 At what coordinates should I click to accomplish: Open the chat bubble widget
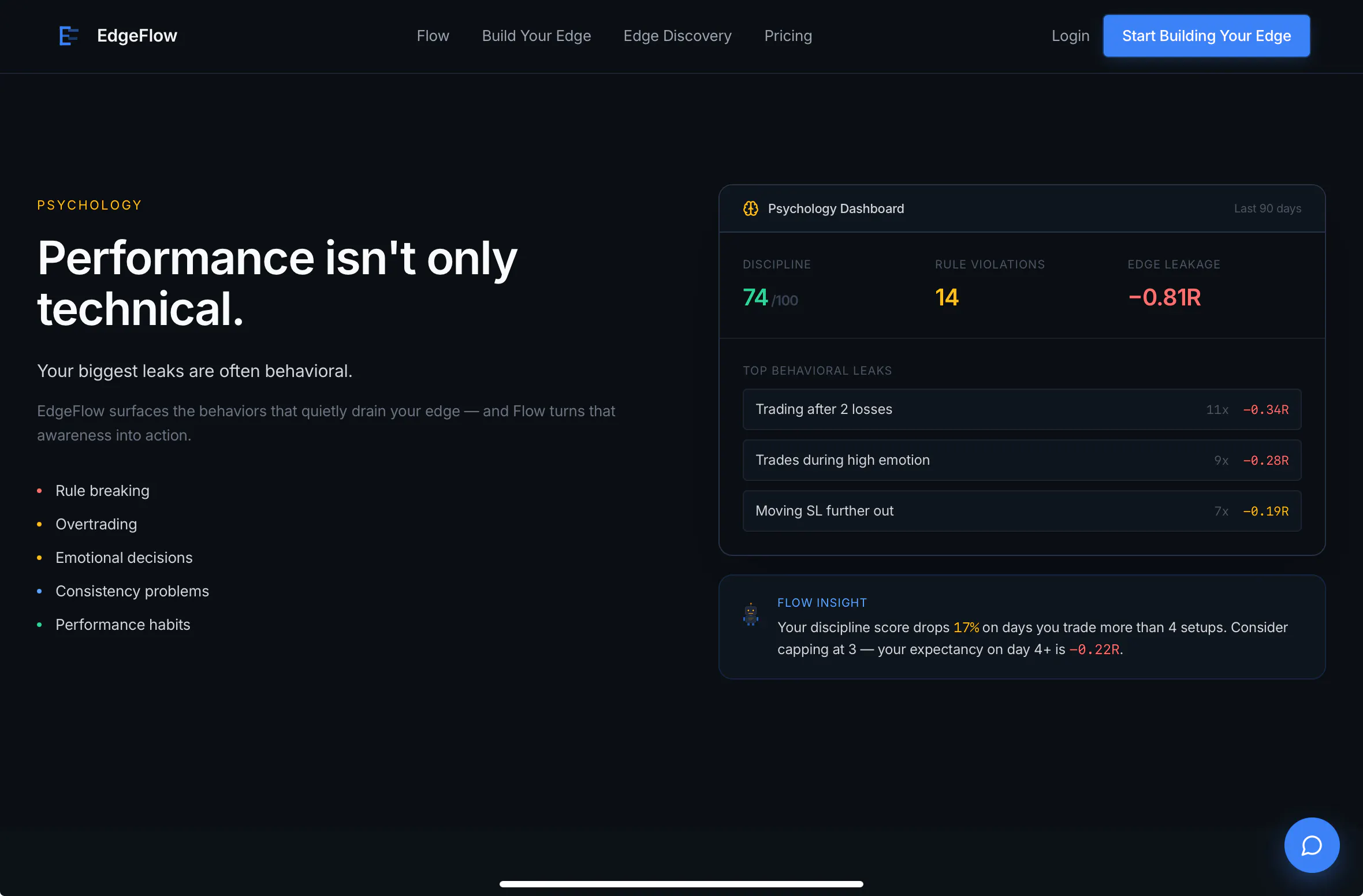tap(1312, 845)
